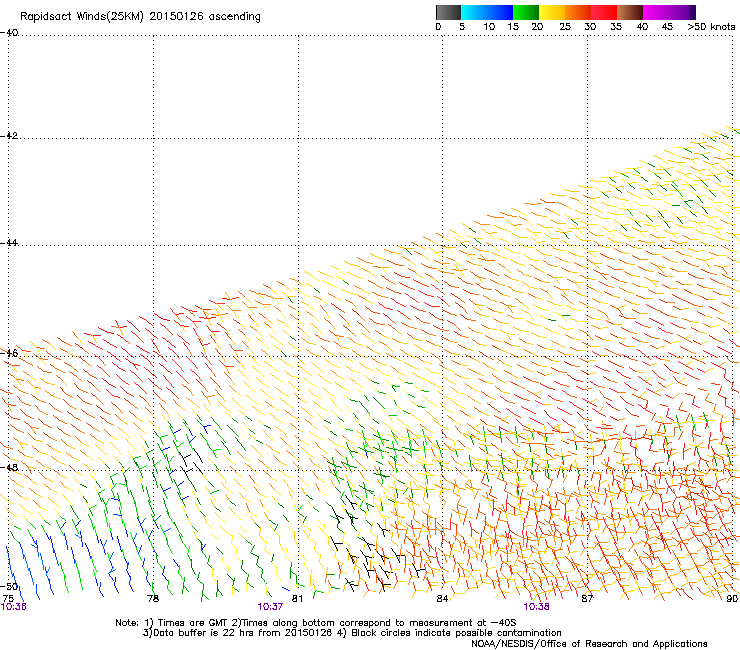The height and width of the screenshot is (650, 740).
Task: Click the purple 10:37 time stamp
Action: pos(270,607)
